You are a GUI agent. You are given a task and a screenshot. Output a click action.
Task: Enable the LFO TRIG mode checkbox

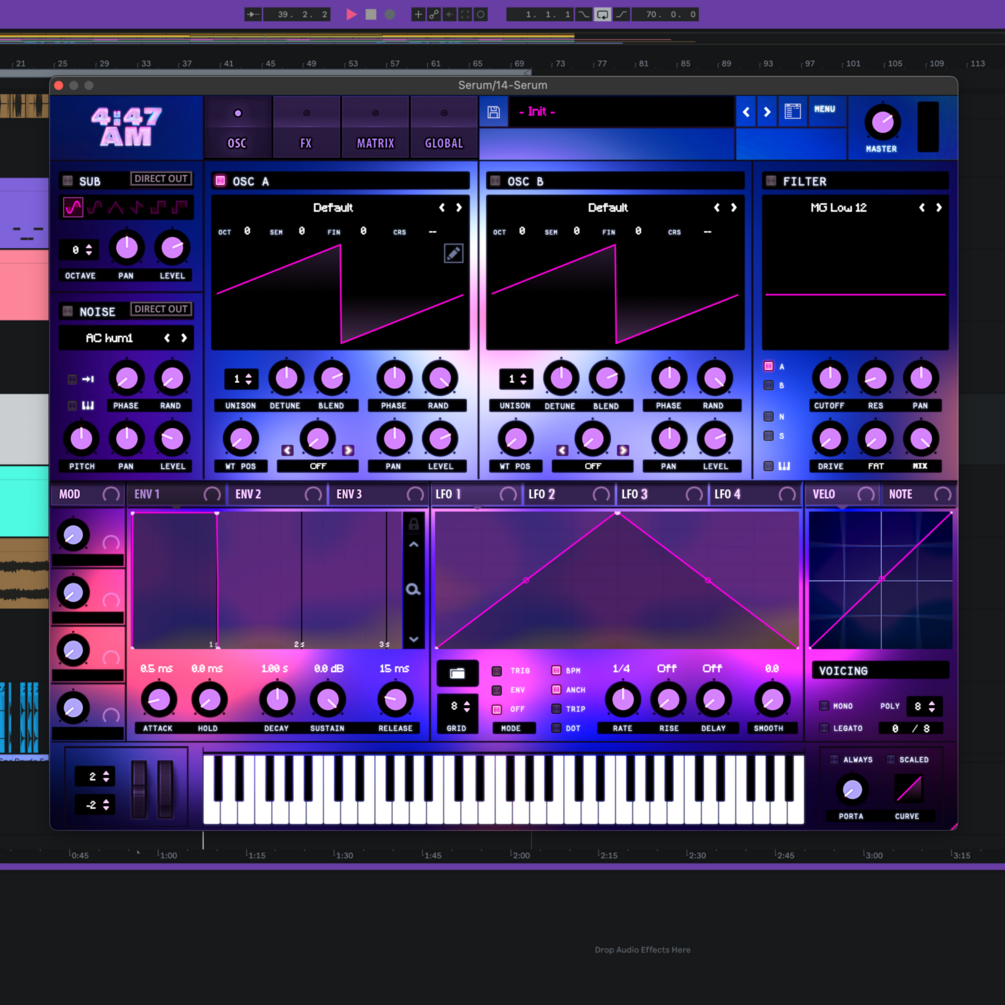coord(497,671)
